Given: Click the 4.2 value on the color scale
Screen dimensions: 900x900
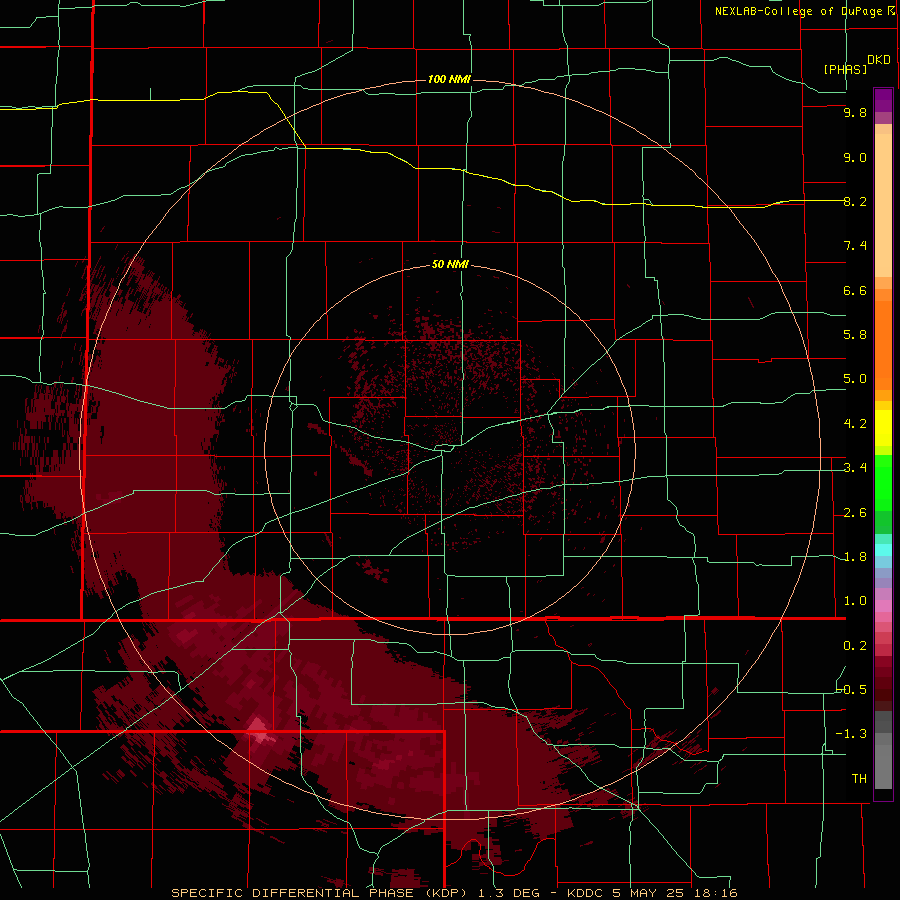Looking at the screenshot, I should click(855, 424).
